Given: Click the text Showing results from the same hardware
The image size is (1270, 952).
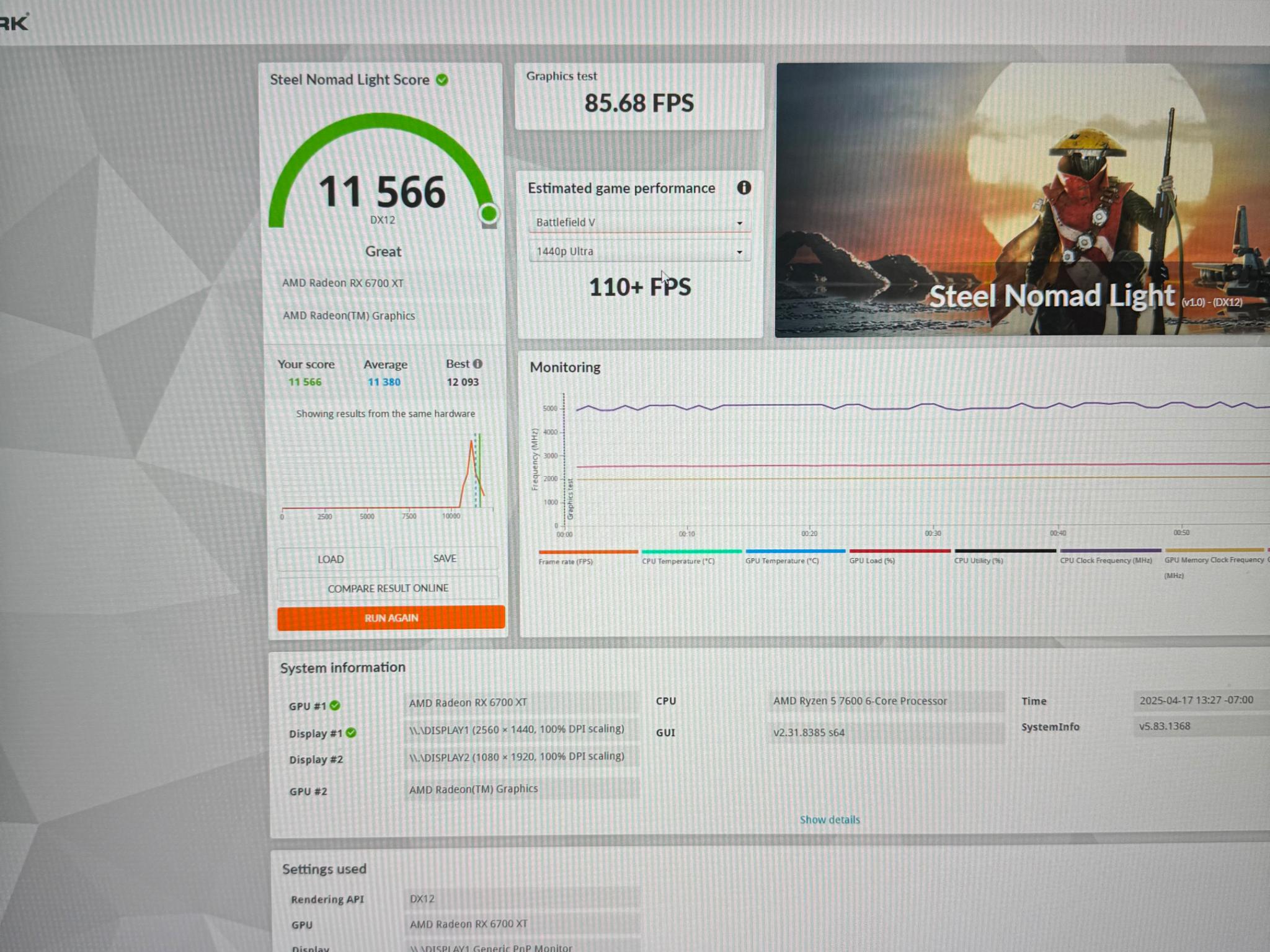Looking at the screenshot, I should (385, 413).
